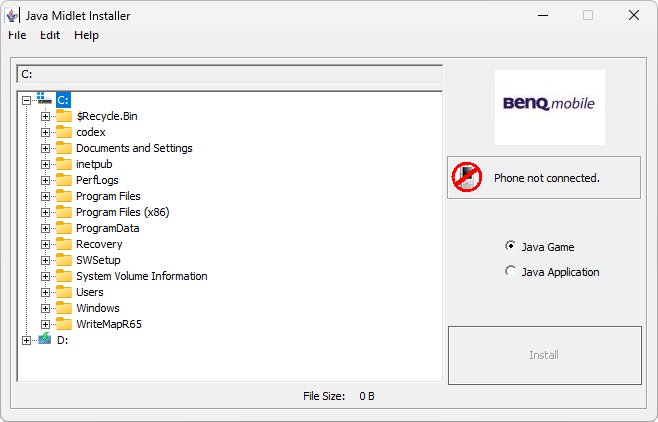Select the Windows folder name
The image size is (658, 422).
click(98, 308)
